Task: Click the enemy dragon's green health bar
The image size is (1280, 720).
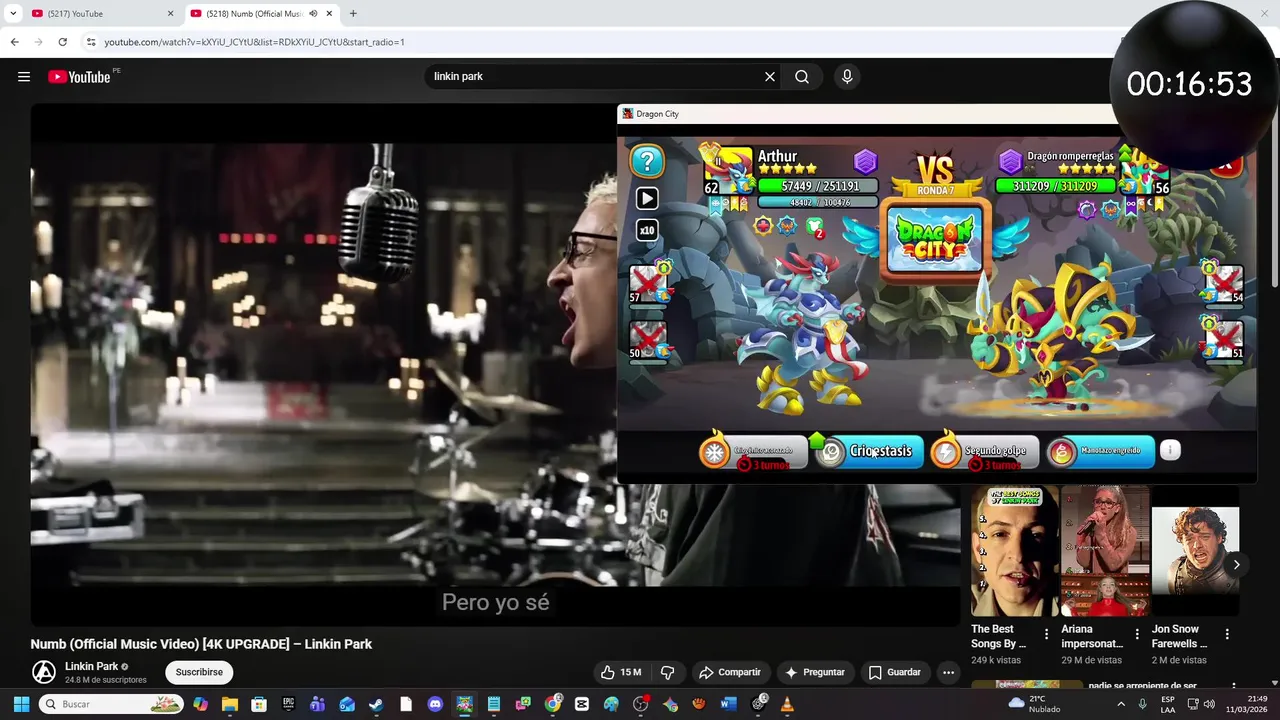Action: coord(1055,186)
